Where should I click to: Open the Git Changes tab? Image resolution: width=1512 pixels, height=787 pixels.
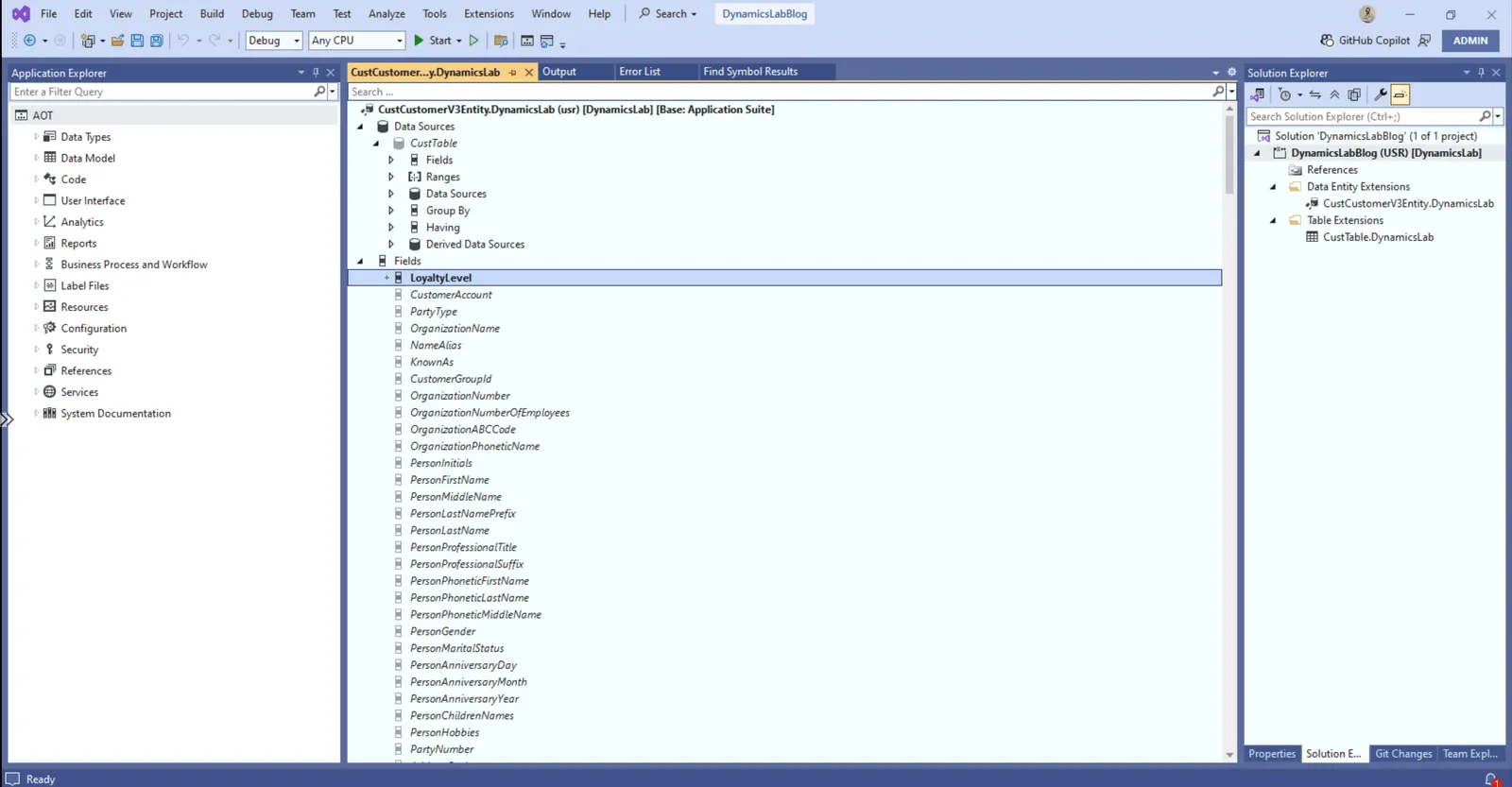coord(1403,754)
